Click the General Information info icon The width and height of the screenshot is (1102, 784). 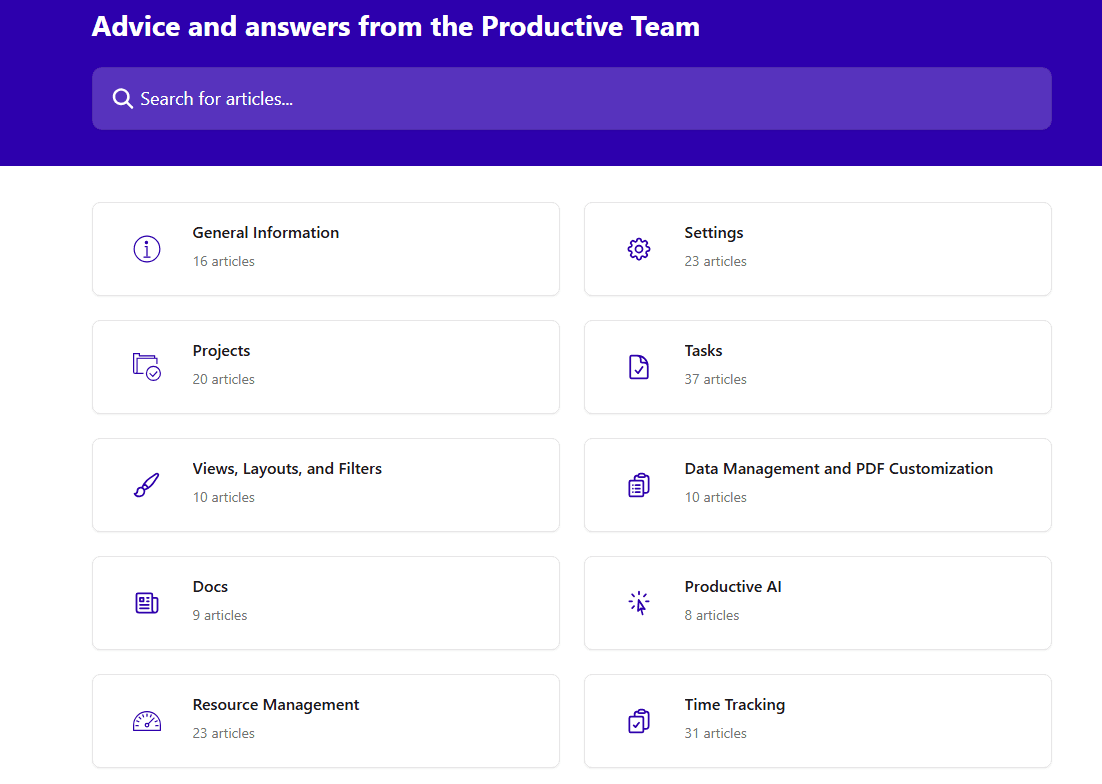click(x=147, y=249)
